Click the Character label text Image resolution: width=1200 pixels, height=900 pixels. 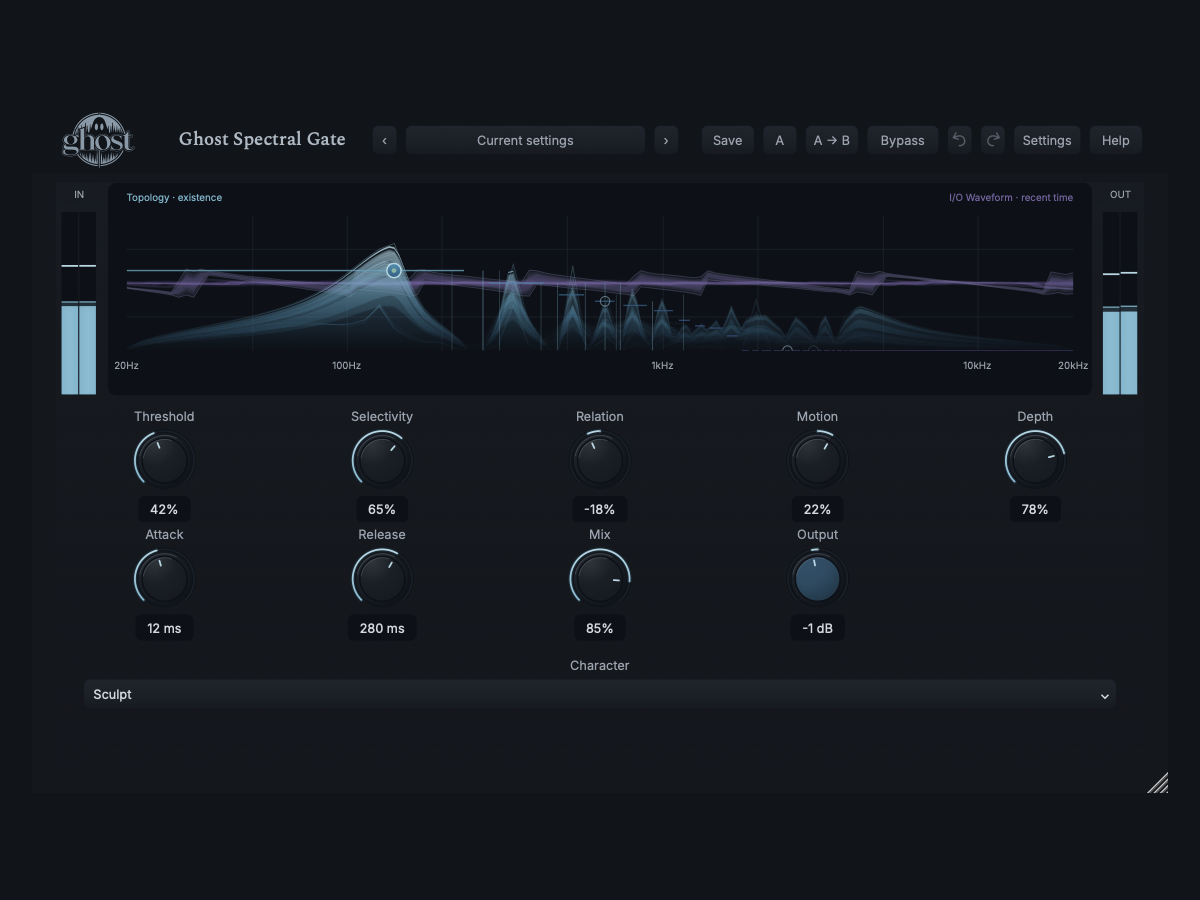(600, 665)
